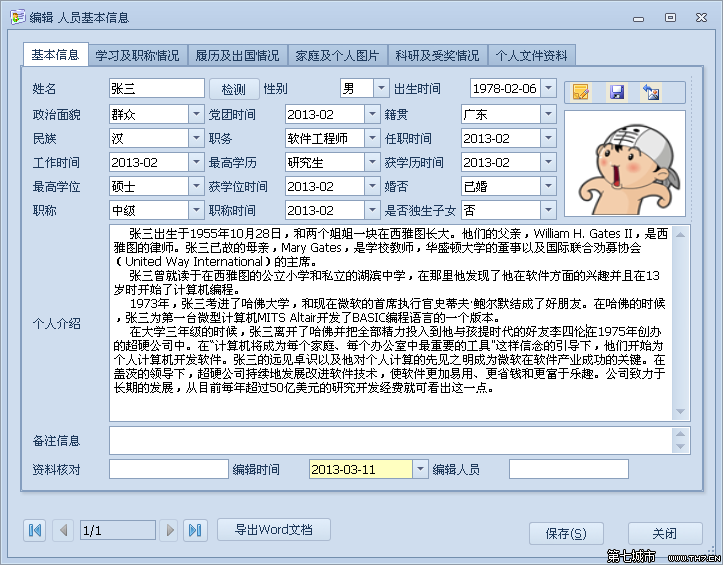
Task: Open the 履历及出国情况 tab
Action: [237, 56]
